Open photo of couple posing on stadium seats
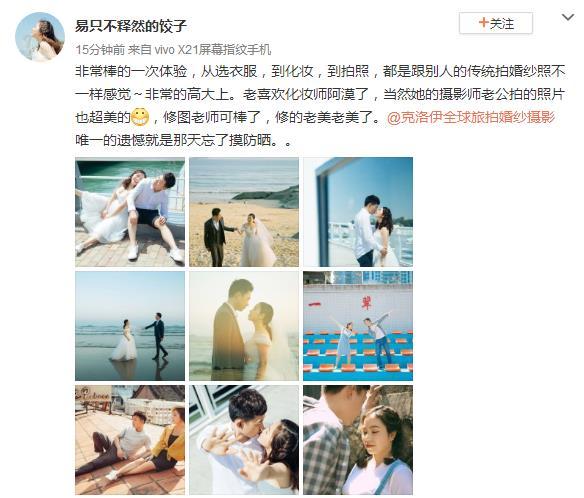This screenshot has width=584, height=498. [x=358, y=326]
